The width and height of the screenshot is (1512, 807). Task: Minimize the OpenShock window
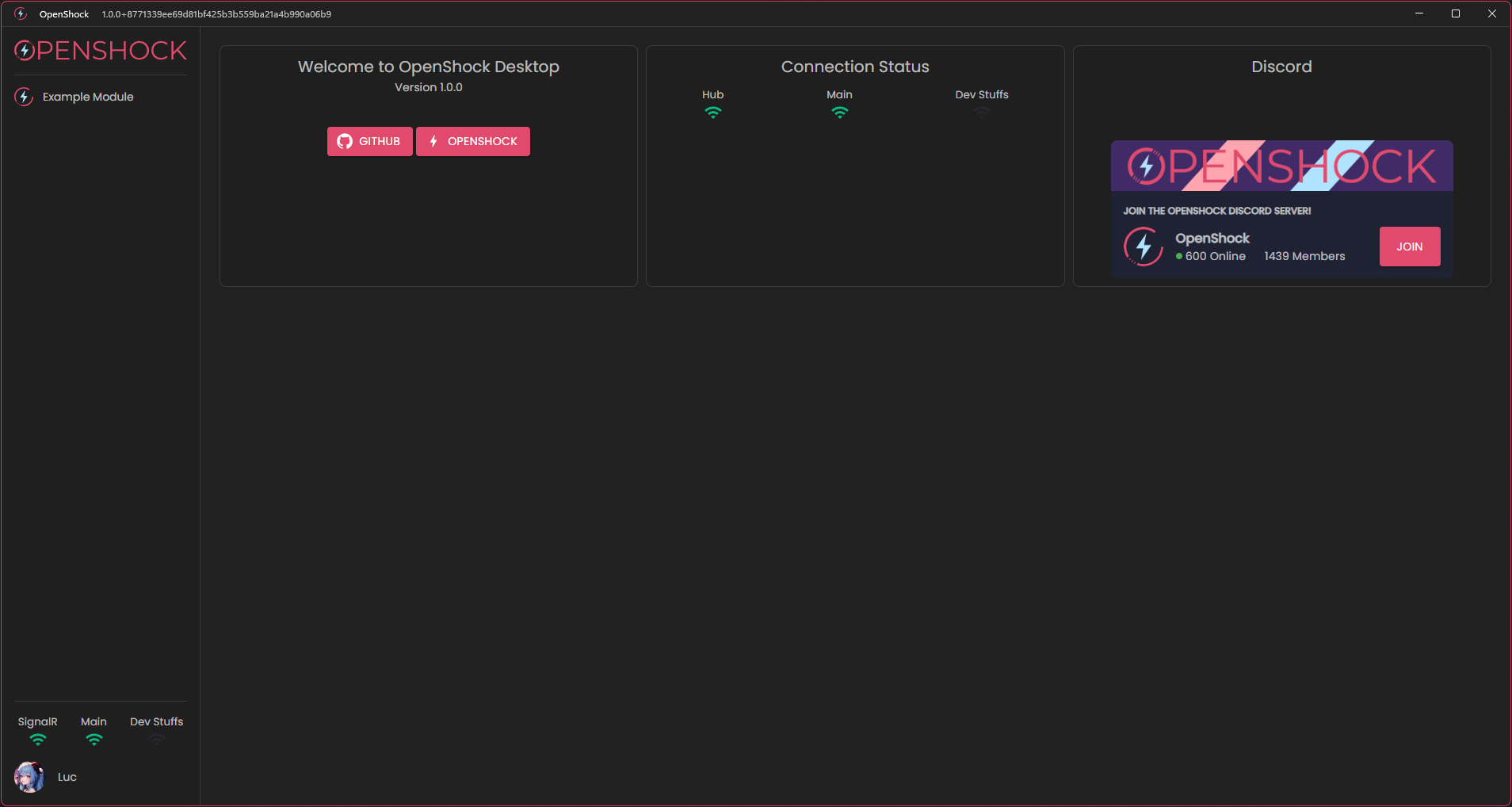pyautogui.click(x=1419, y=13)
